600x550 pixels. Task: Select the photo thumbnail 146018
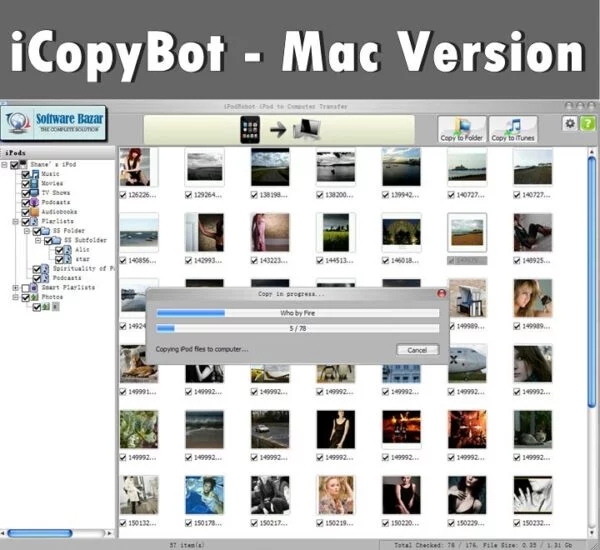[x=401, y=232]
